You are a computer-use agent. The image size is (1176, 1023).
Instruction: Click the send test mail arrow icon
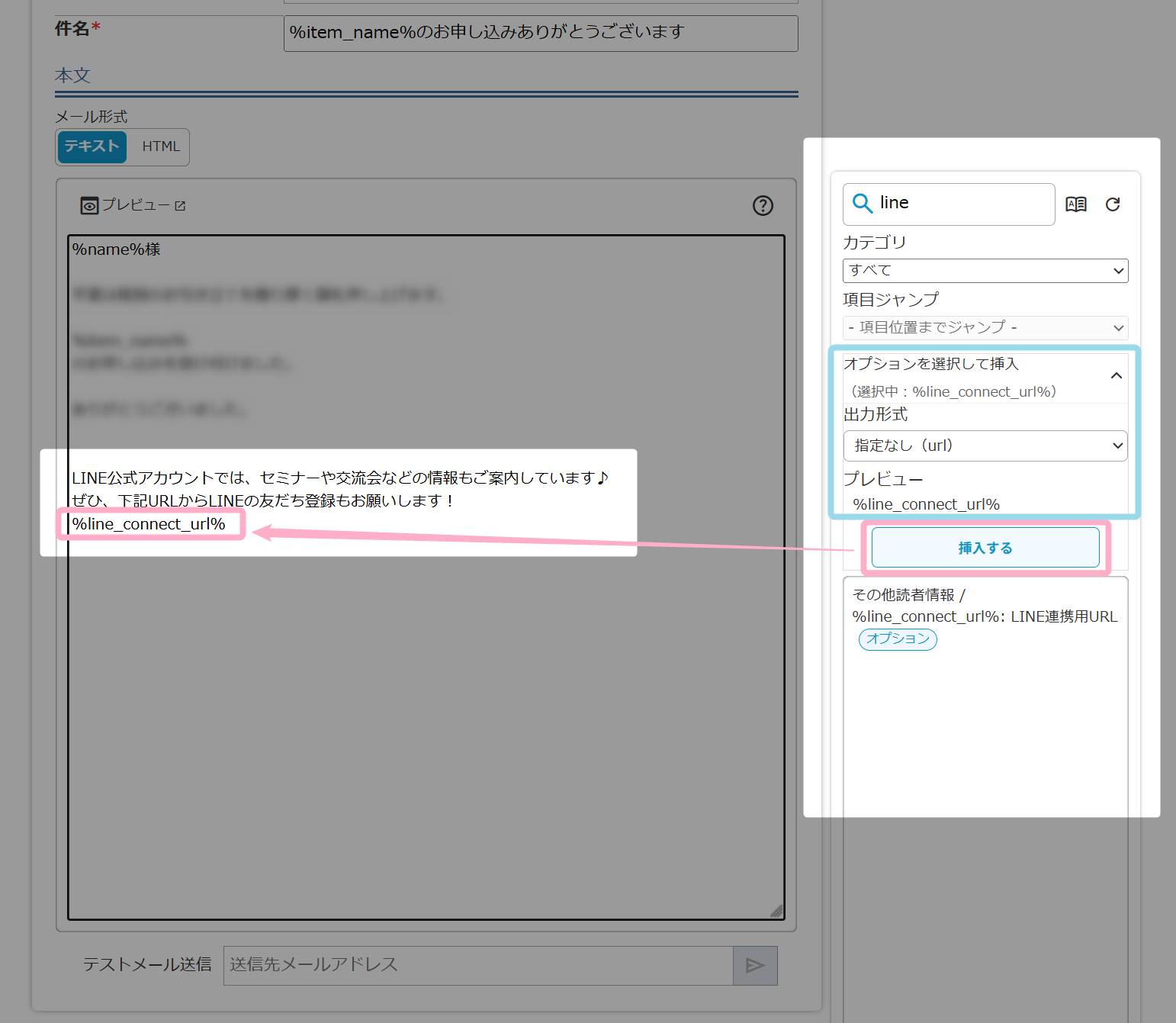(755, 966)
